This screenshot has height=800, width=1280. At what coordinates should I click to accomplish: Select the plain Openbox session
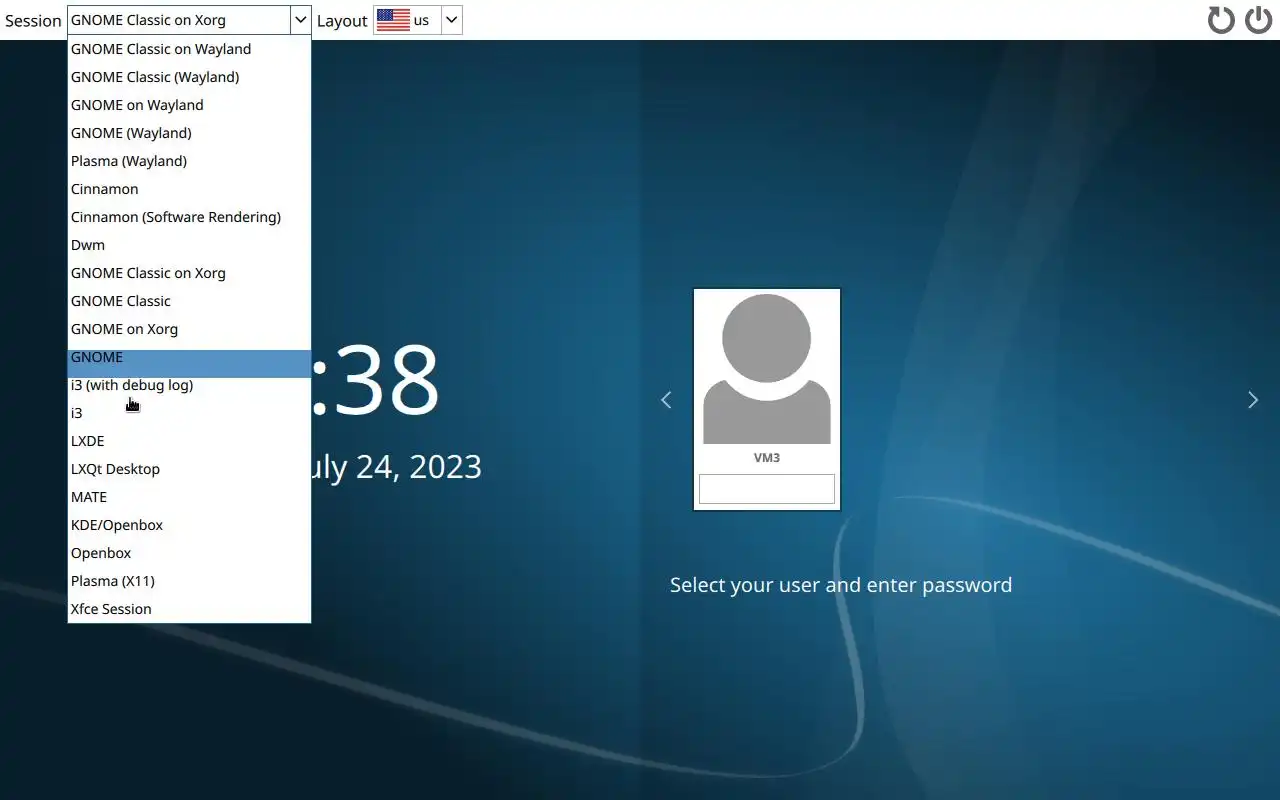coord(189,553)
